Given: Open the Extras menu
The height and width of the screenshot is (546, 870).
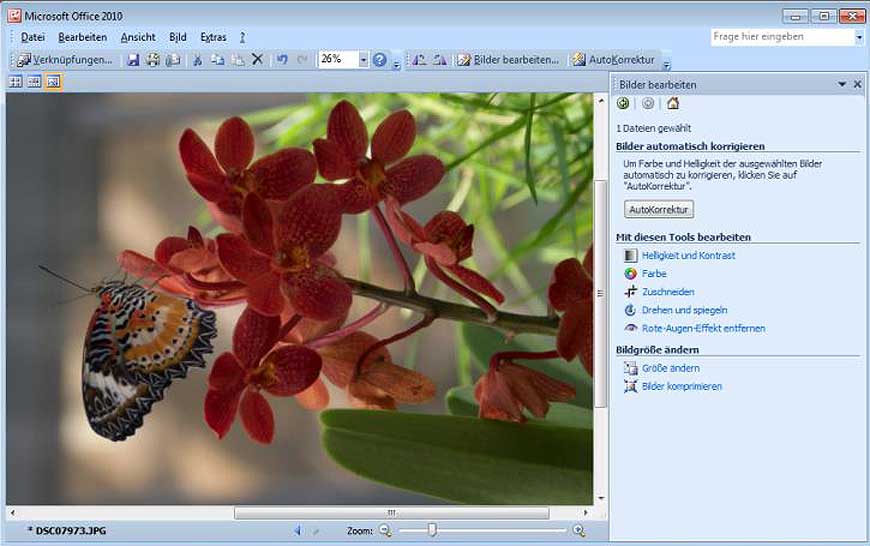Looking at the screenshot, I should tap(214, 37).
